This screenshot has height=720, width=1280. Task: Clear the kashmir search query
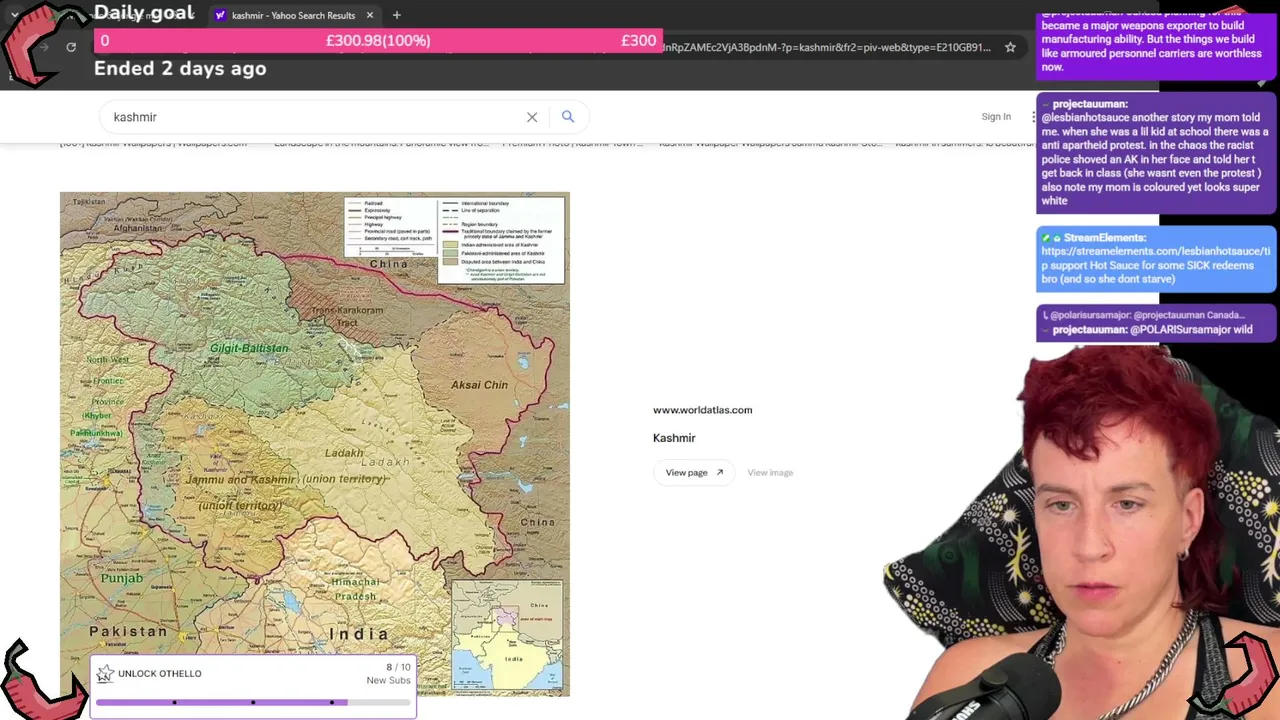point(532,117)
